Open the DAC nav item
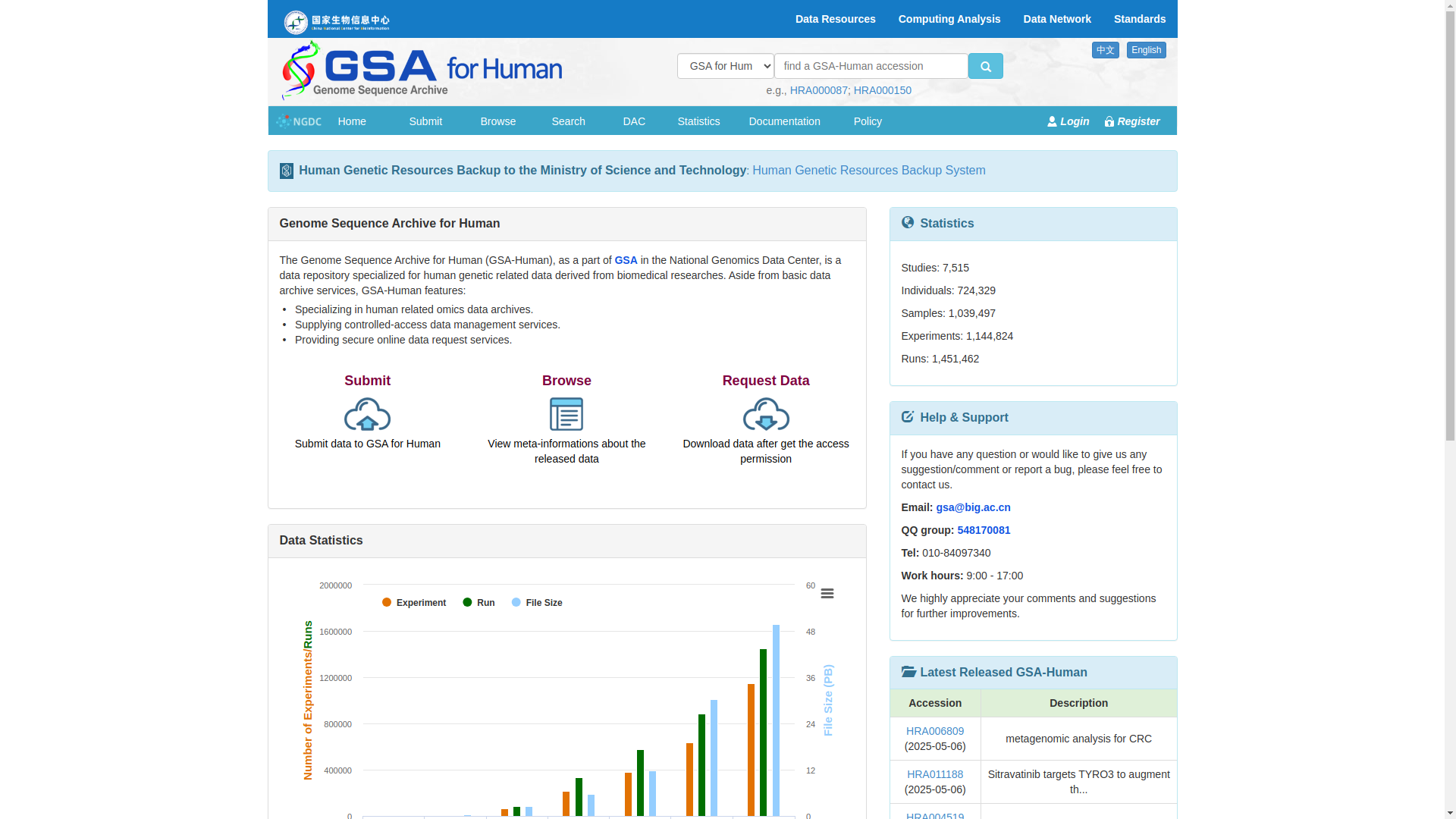Screen dimensions: 1456x819 point(634,121)
